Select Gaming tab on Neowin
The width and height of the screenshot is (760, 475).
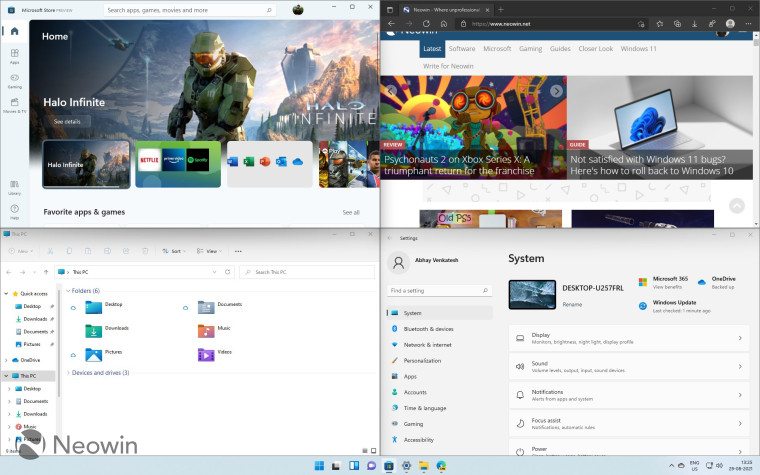pyautogui.click(x=531, y=48)
